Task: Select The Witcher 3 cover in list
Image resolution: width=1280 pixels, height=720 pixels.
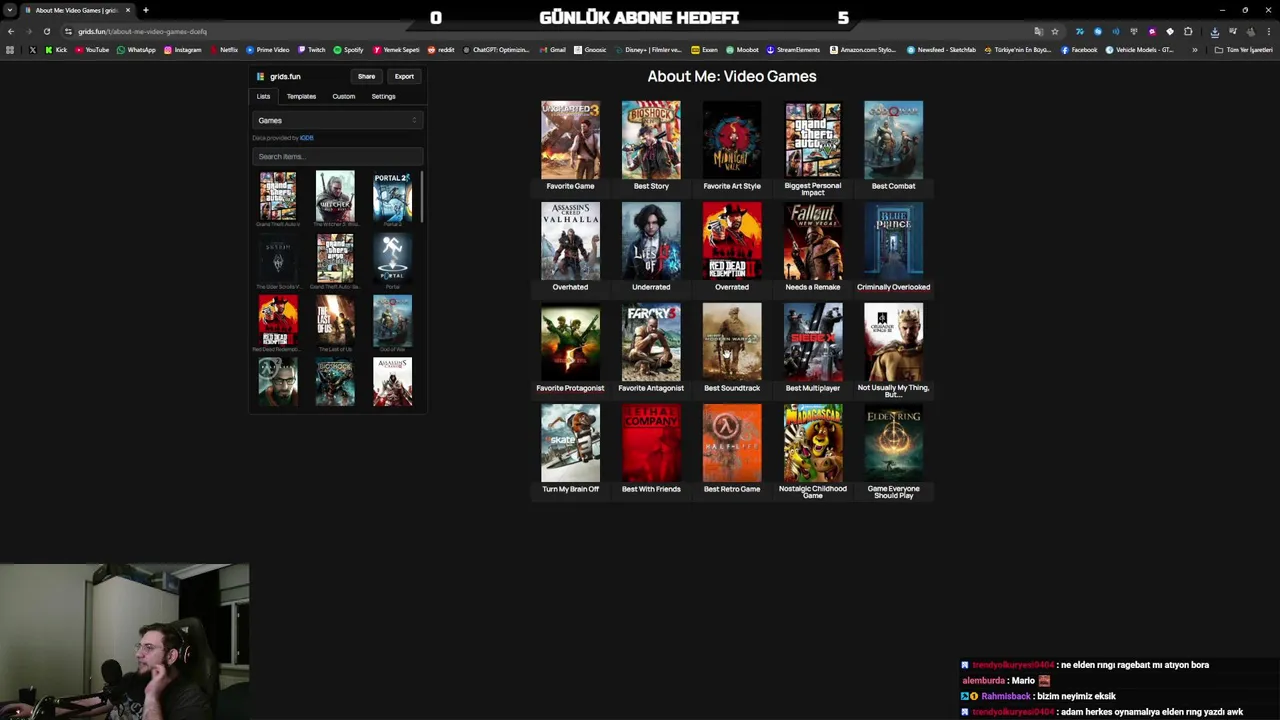Action: click(x=335, y=196)
